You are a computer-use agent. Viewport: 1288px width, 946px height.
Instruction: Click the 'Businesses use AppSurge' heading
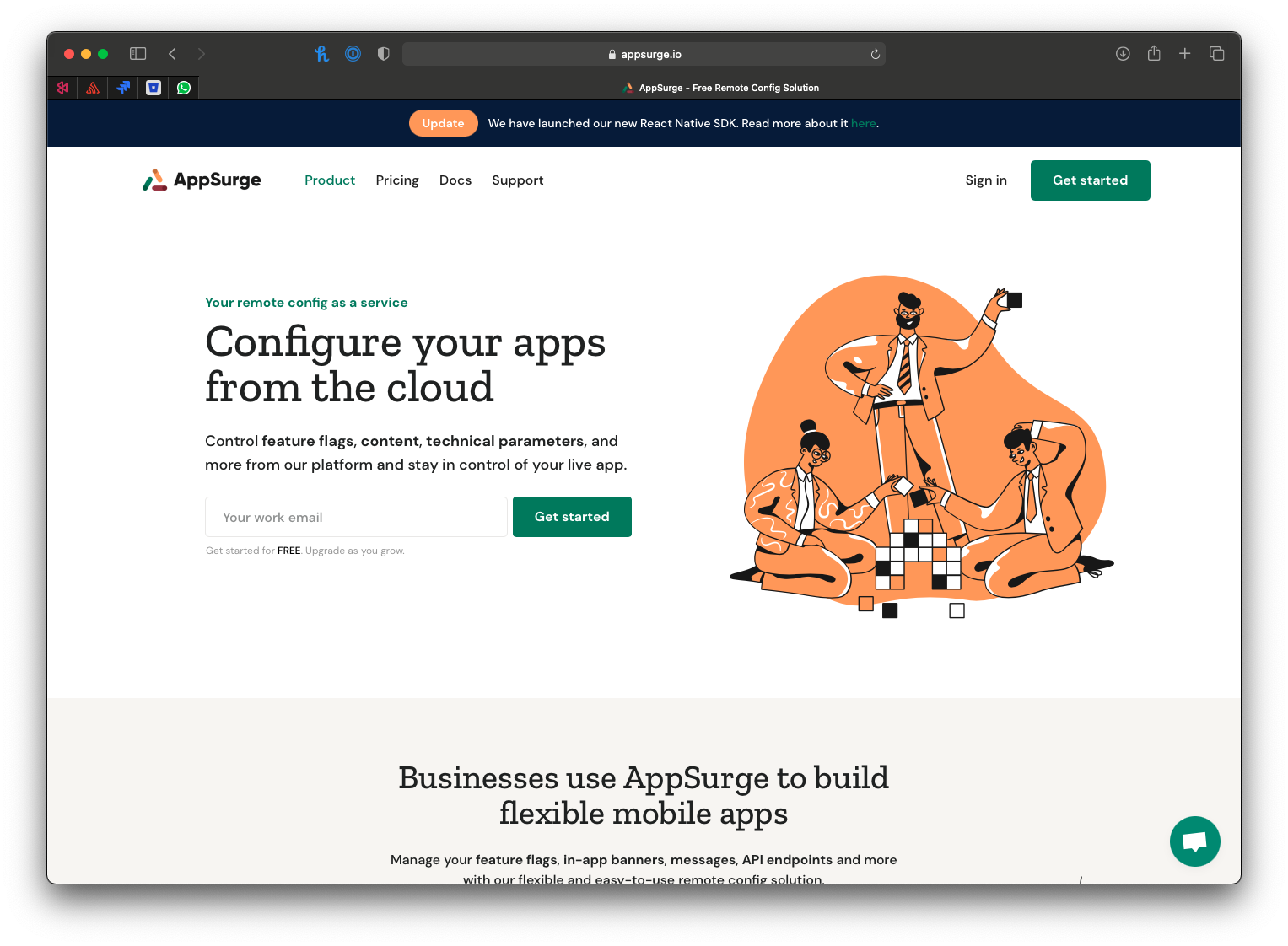point(644,795)
